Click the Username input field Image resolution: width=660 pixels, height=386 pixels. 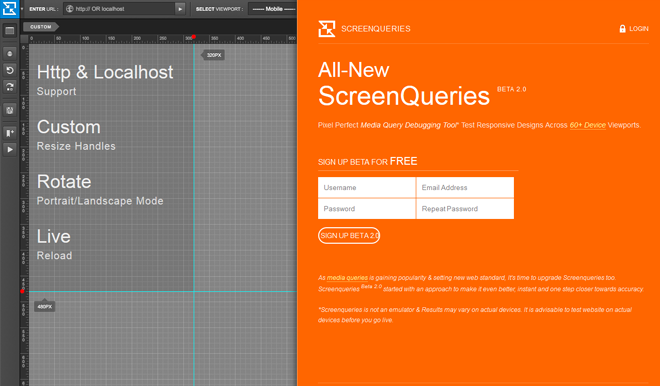367,187
